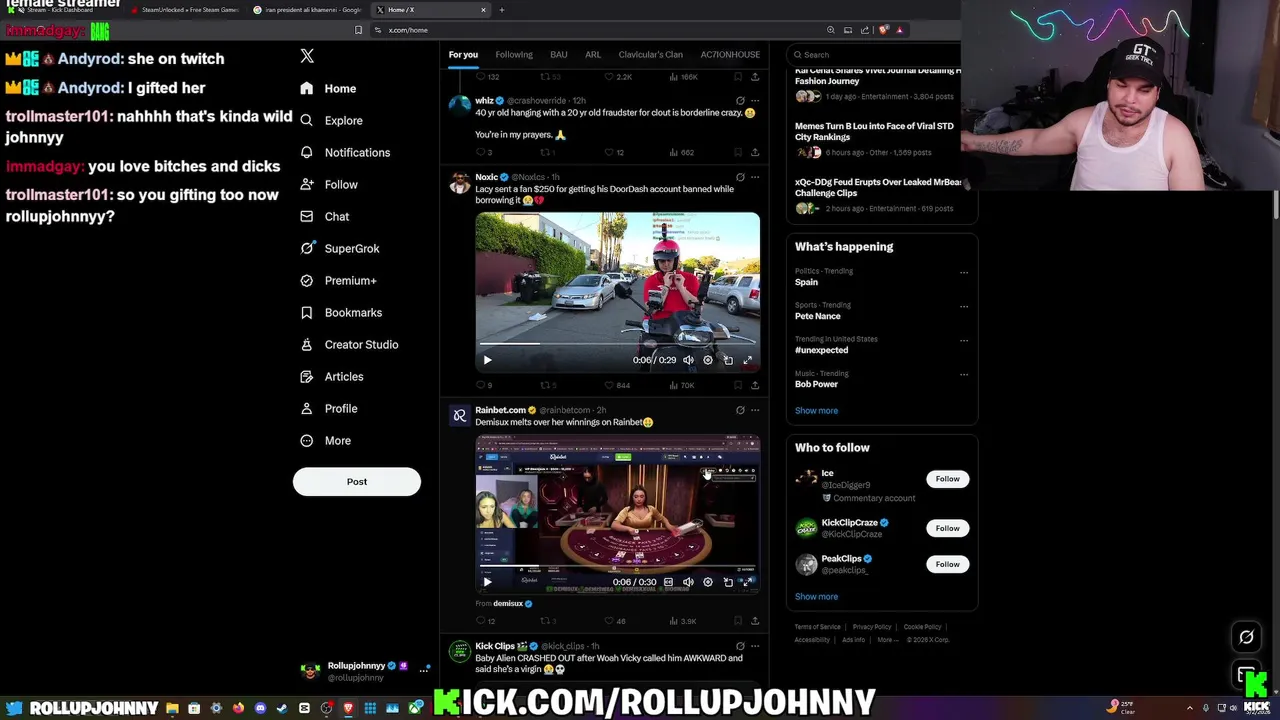Open Bookmarks in the sidebar
Screen dimensions: 1280x720
click(x=340, y=312)
